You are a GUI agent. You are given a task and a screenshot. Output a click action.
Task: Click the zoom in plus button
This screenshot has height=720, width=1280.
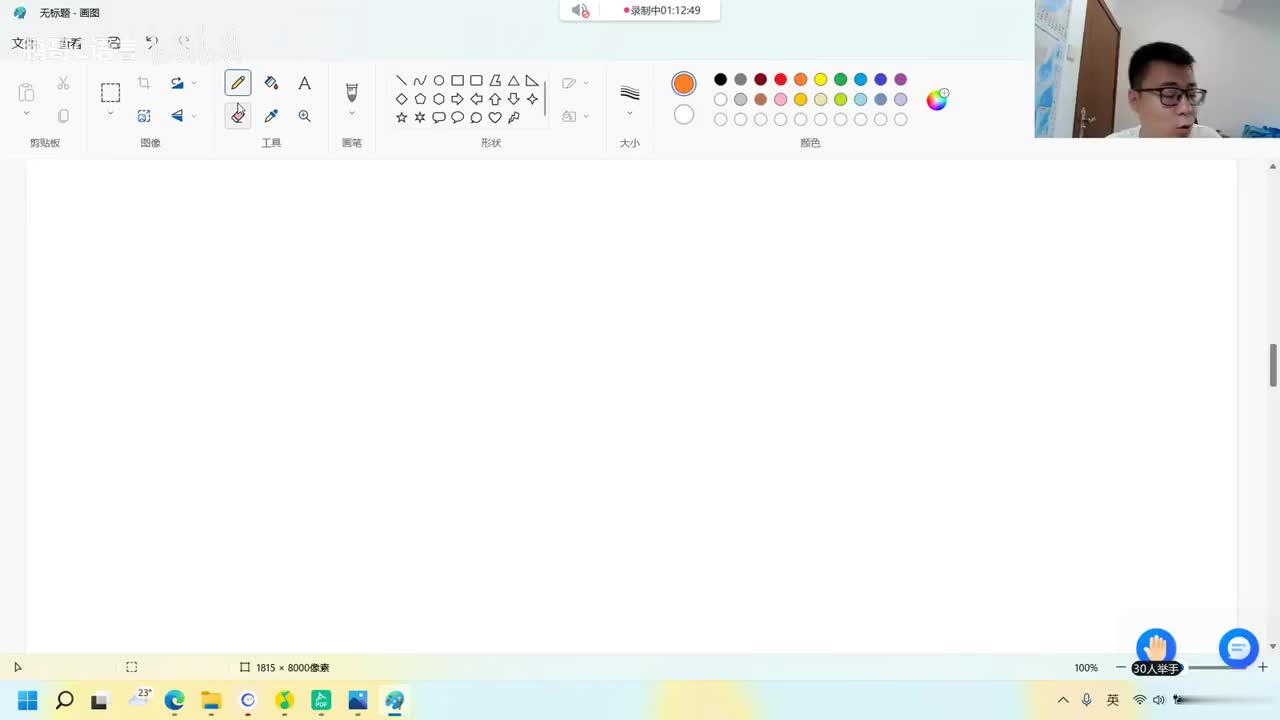1262,667
